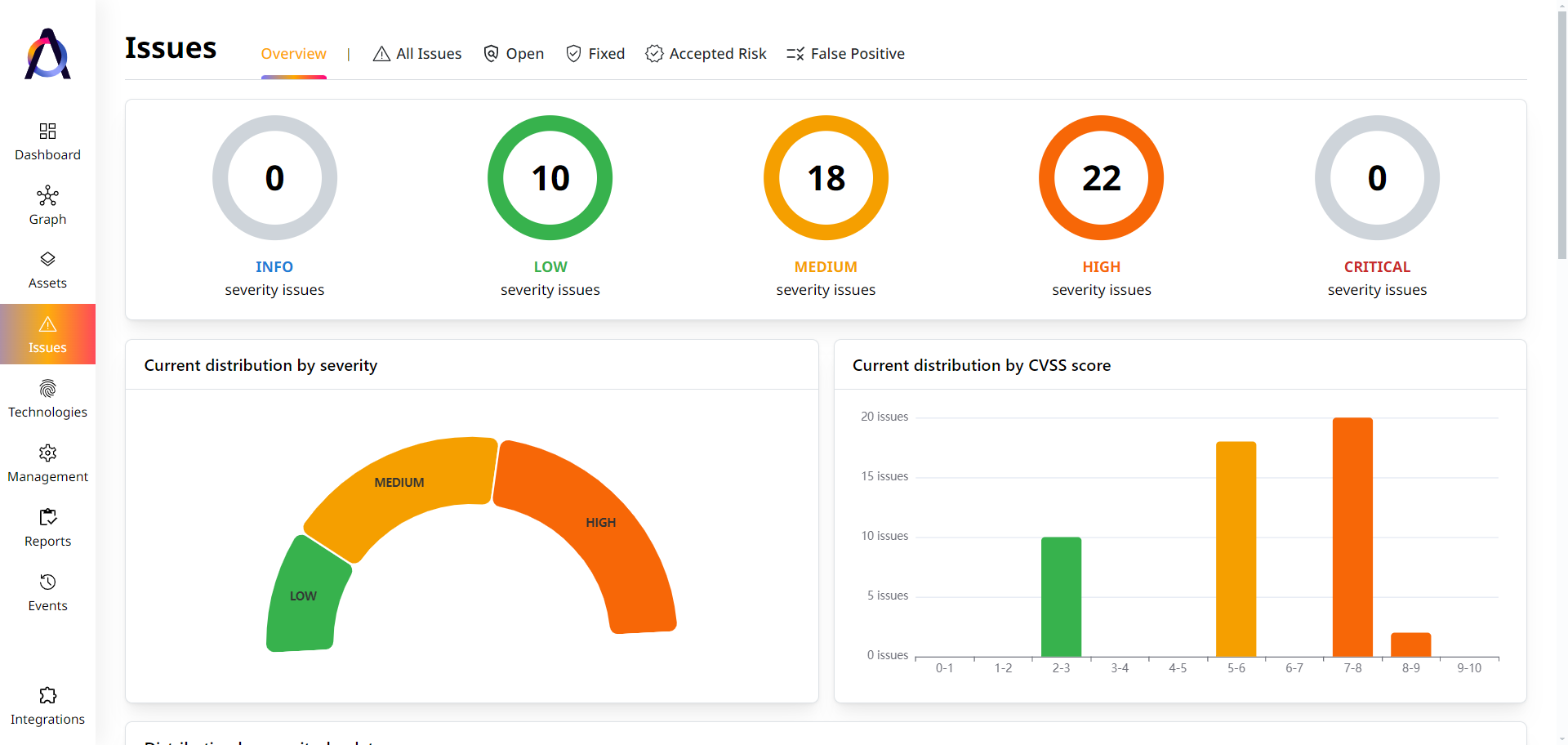Select the Overview tab
This screenshot has height=745, width=1568.
(293, 54)
